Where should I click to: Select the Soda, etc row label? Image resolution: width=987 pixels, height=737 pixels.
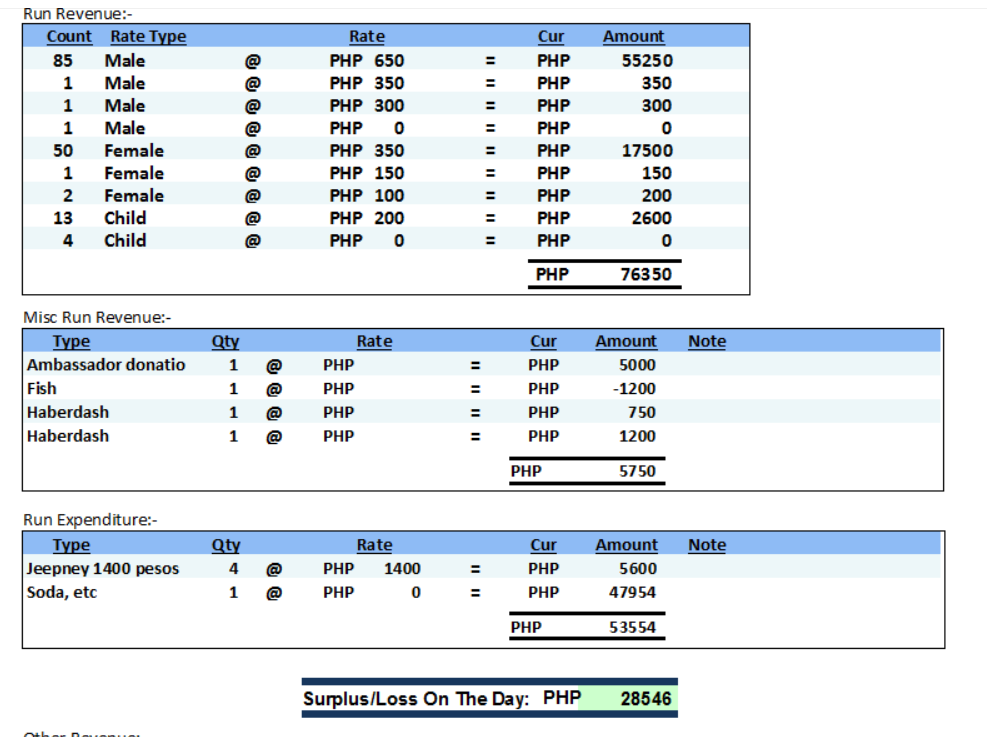[x=62, y=592]
